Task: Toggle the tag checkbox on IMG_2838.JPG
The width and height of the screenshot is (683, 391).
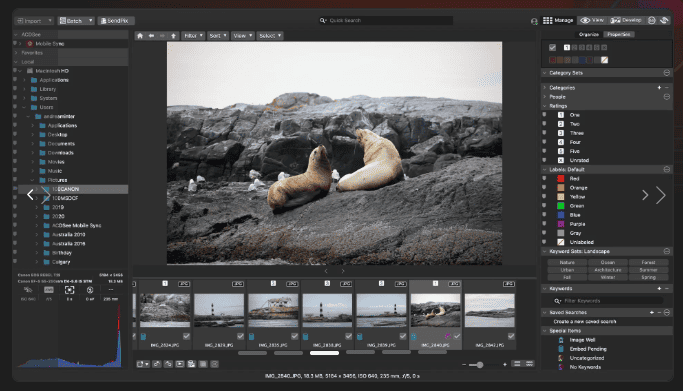Action: (348, 336)
